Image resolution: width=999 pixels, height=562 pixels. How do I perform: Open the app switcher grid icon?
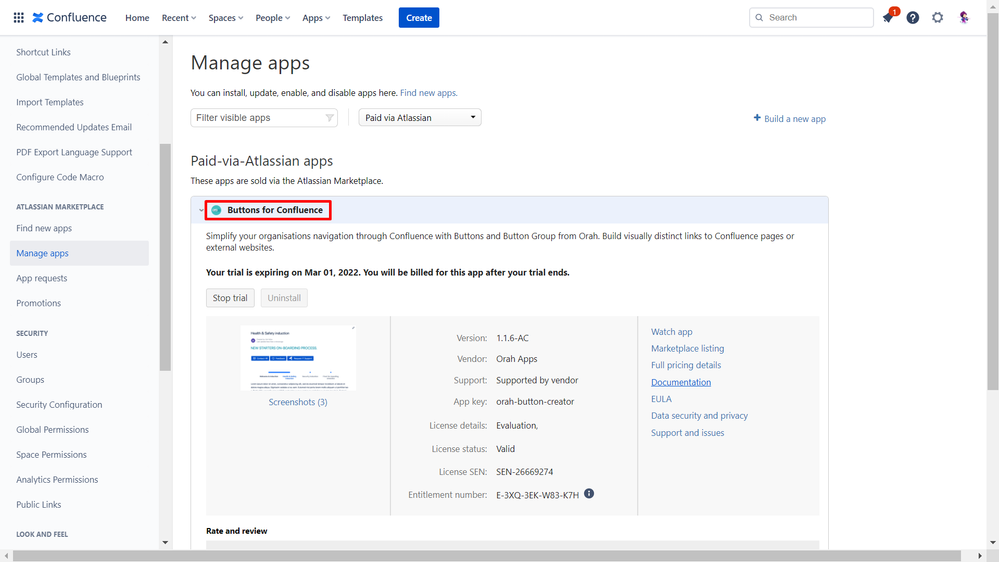pos(18,17)
